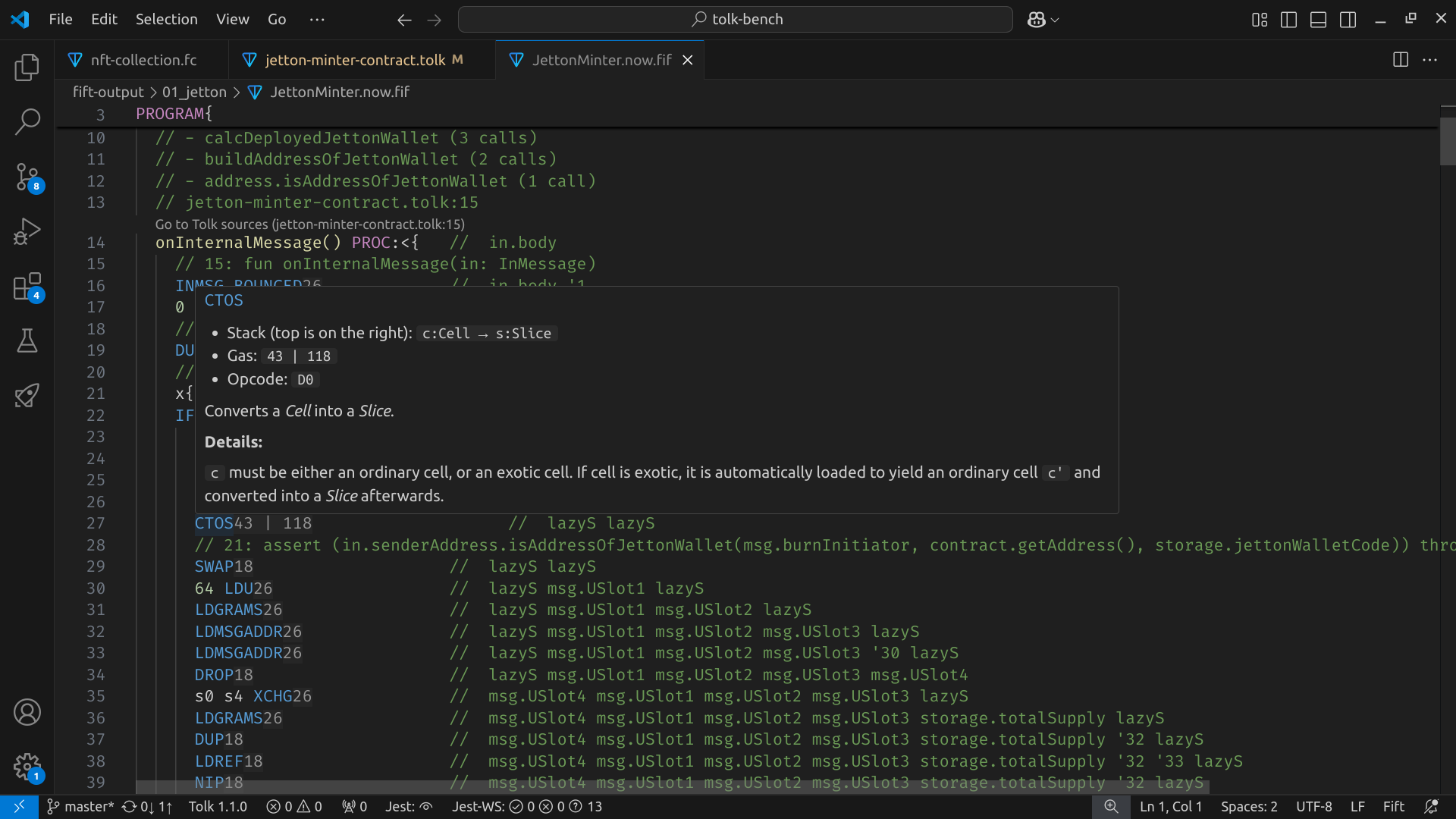The width and height of the screenshot is (1456, 819).
Task: Click the SWAP instruction on line 29
Action: pyautogui.click(x=215, y=566)
